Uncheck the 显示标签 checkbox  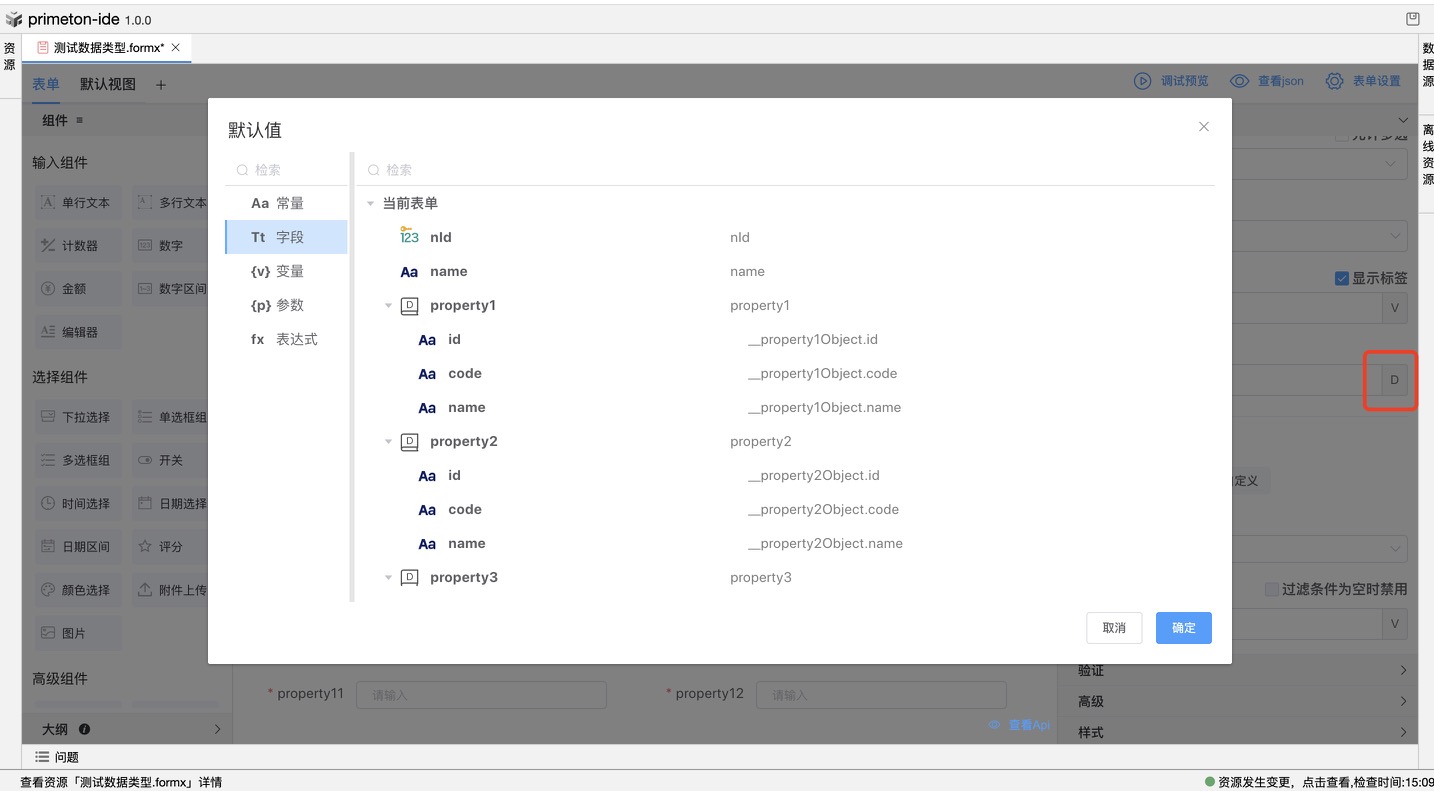[1342, 278]
